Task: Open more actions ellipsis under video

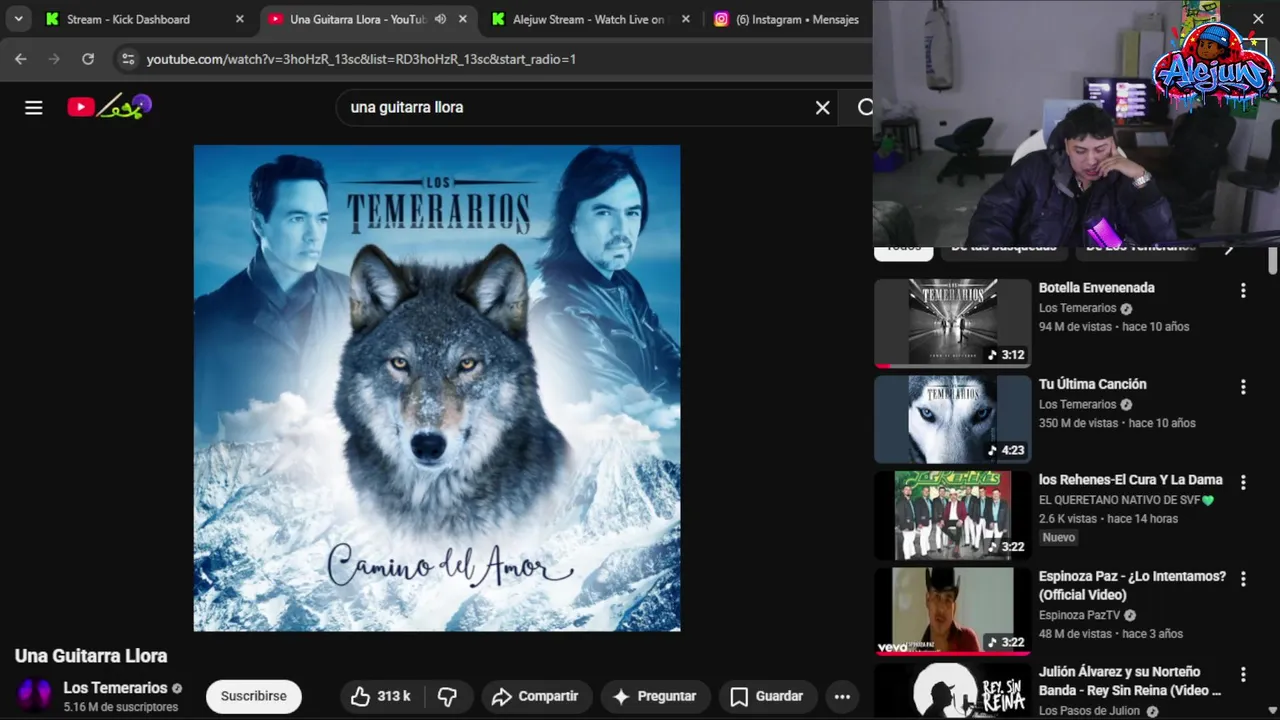Action: pos(842,696)
